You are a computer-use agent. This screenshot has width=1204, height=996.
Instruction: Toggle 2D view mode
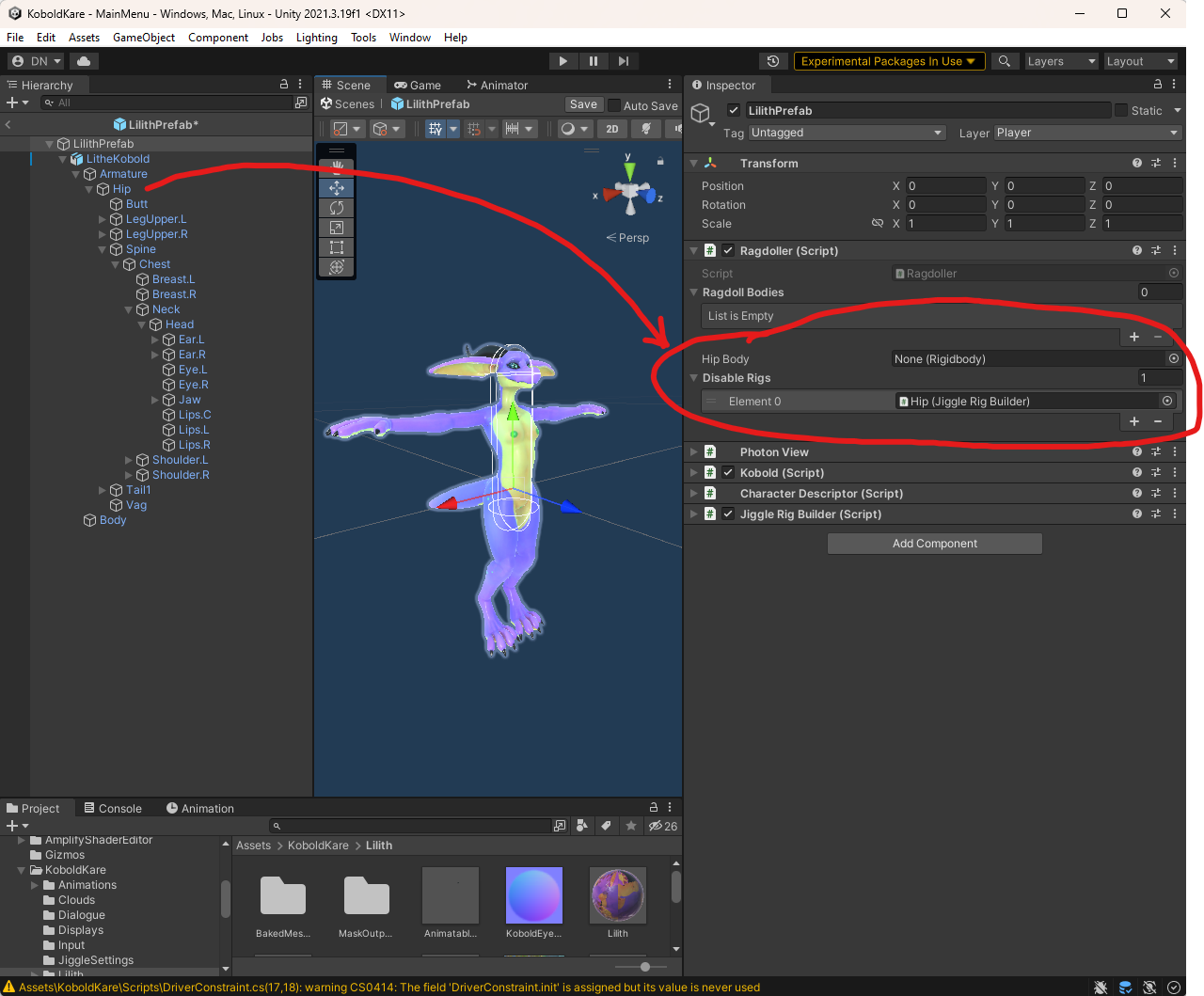point(612,129)
